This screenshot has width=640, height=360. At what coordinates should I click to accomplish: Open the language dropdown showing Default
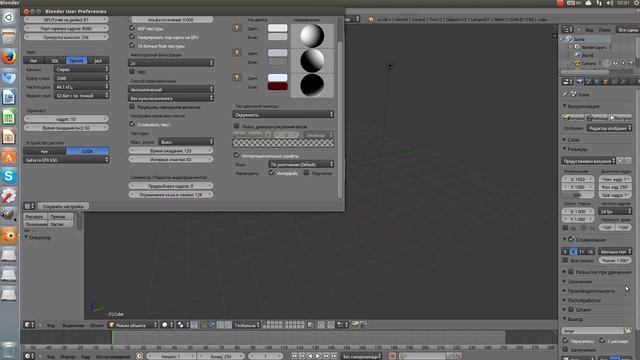pos(301,164)
